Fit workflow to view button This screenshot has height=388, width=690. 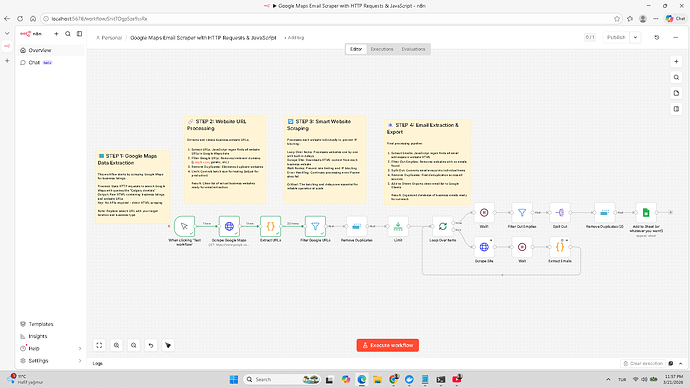[99, 345]
